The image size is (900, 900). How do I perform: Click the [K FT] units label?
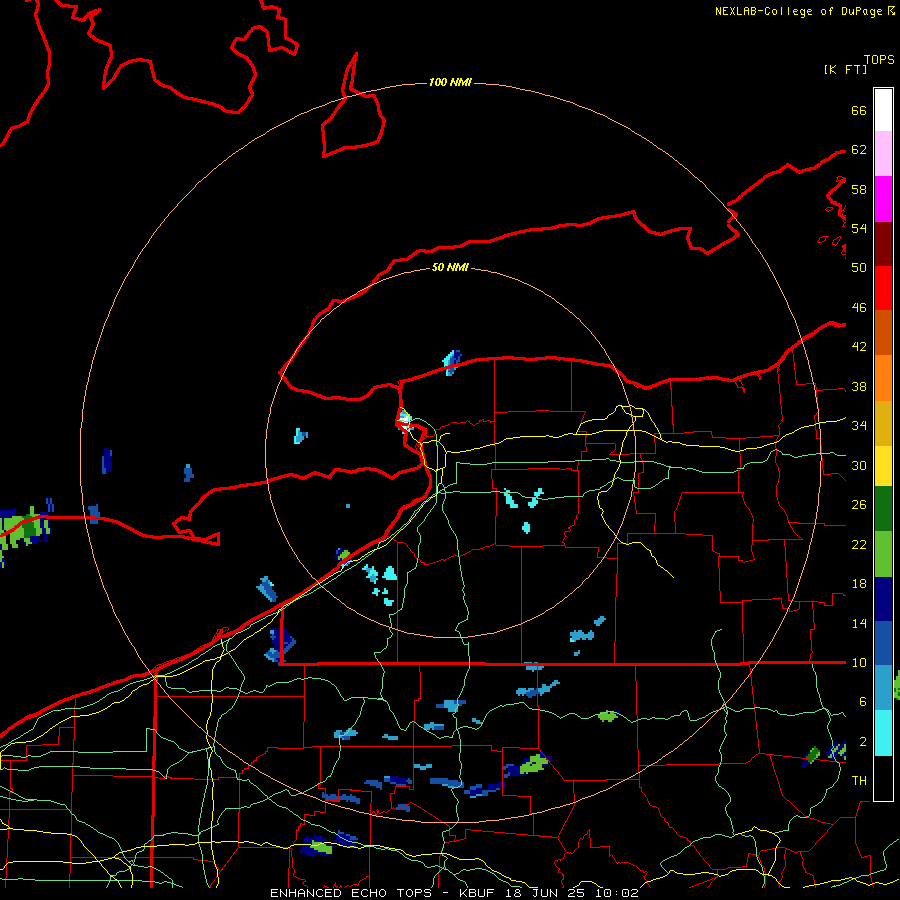845,69
